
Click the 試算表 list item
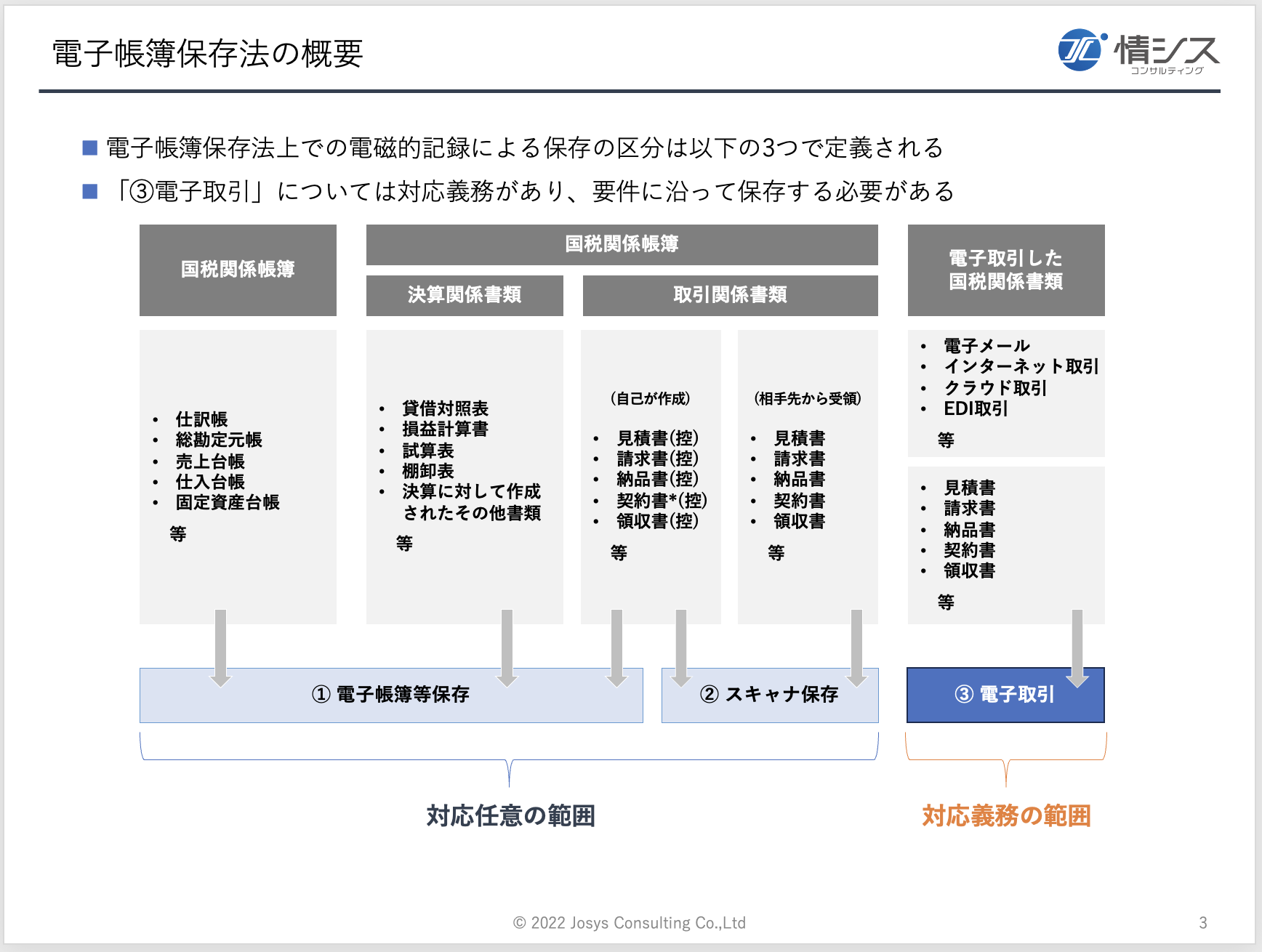pos(428,451)
